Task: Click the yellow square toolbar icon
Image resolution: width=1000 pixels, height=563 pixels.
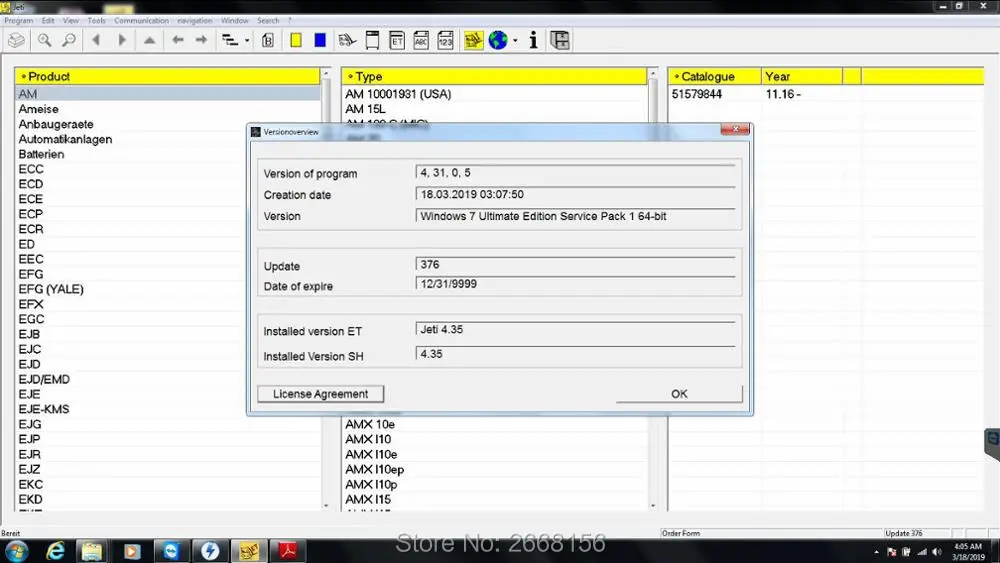Action: pos(296,40)
